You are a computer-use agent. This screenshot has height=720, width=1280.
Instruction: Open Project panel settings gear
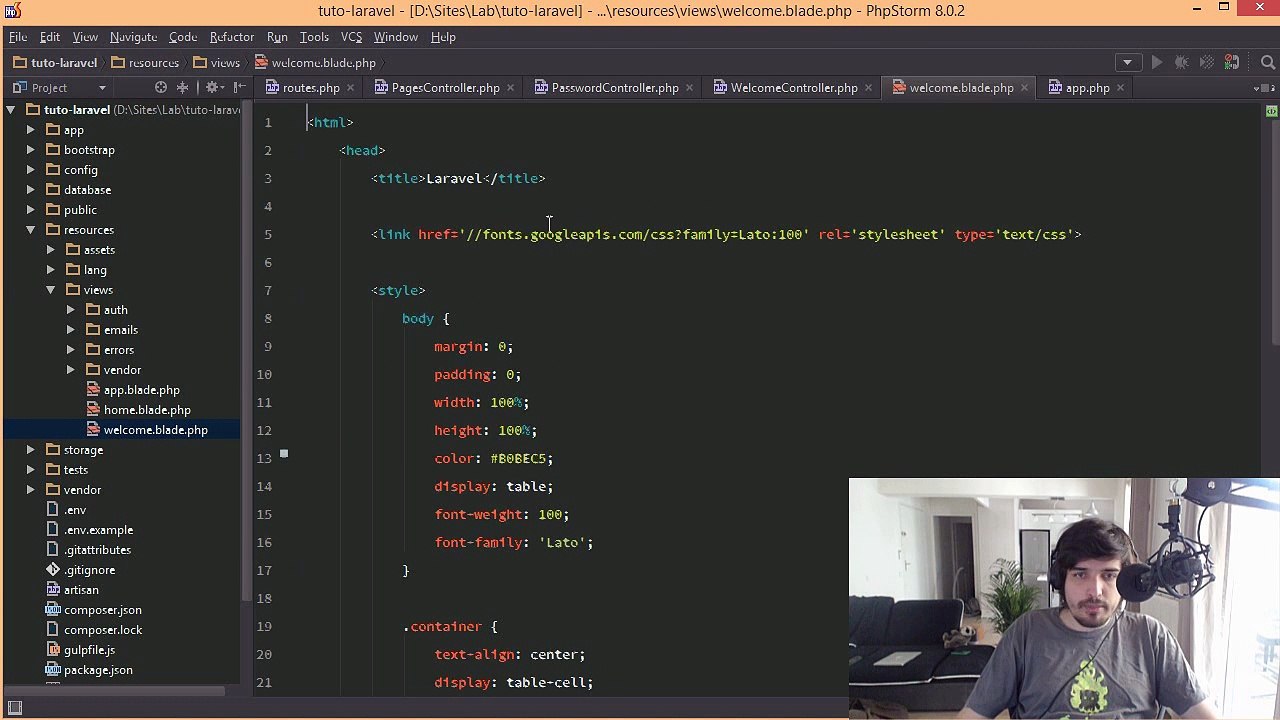[214, 88]
